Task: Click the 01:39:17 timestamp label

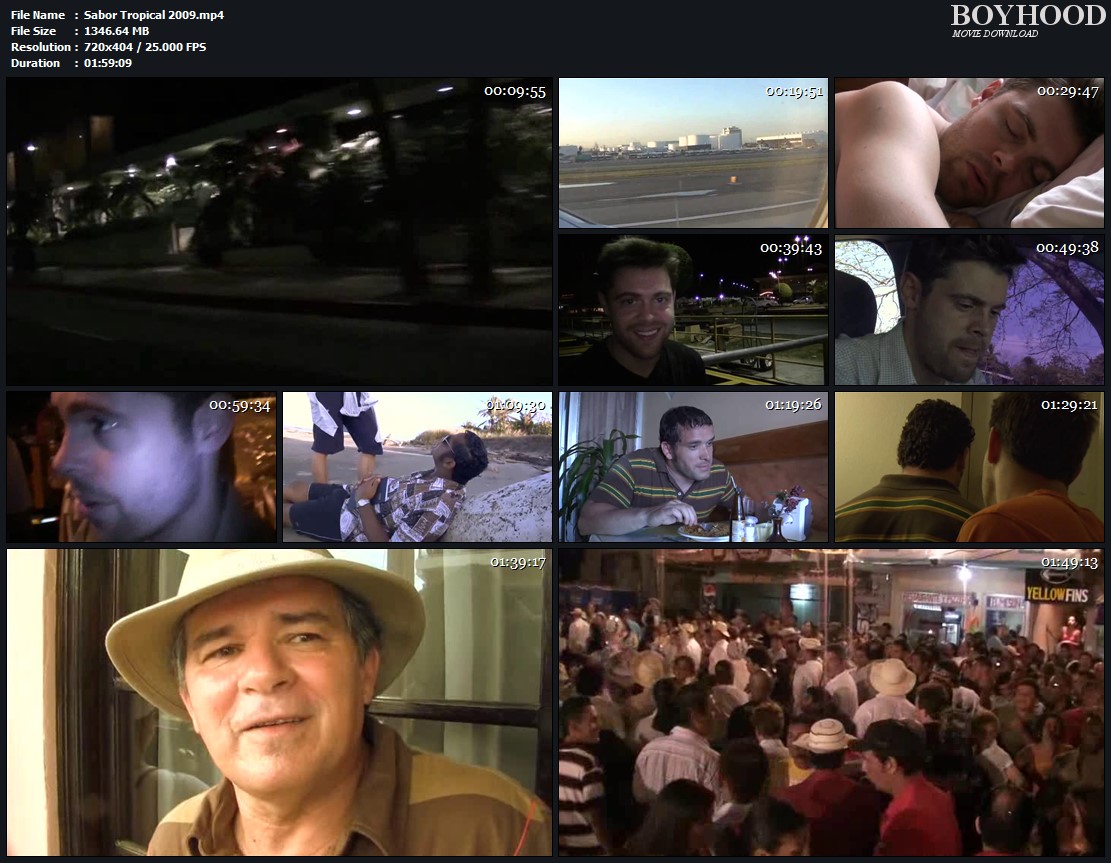Action: [x=517, y=562]
